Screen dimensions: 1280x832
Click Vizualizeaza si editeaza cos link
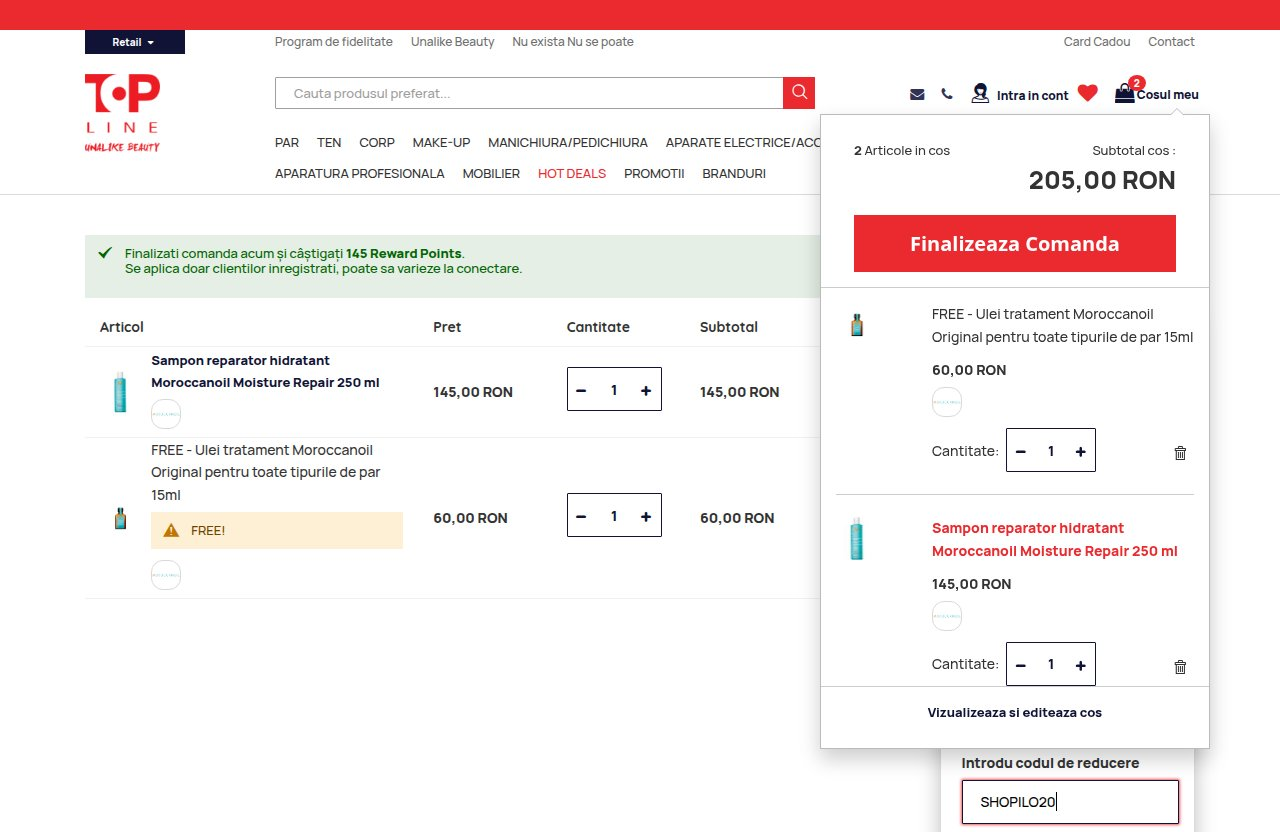1015,712
